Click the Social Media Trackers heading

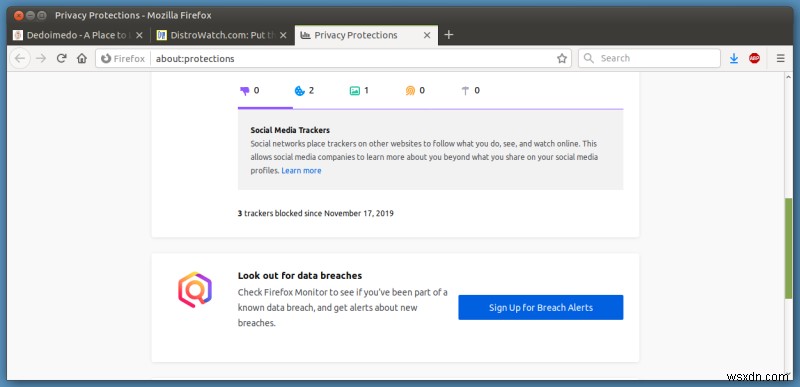[x=290, y=131]
